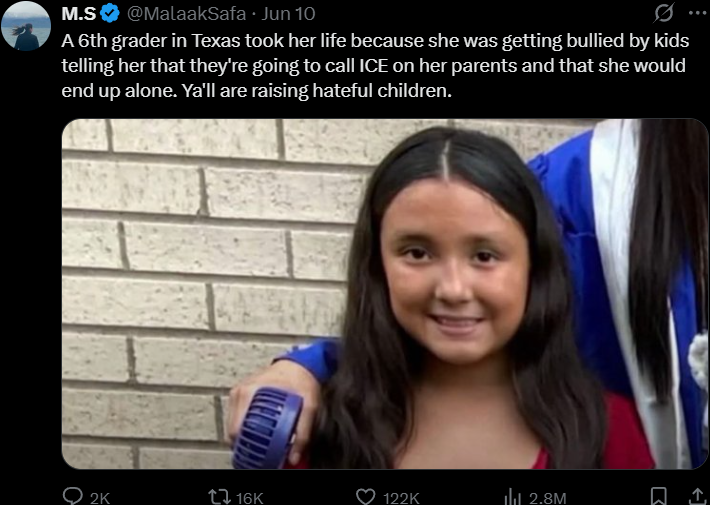Open the view analytics bar-chart icon
The height and width of the screenshot is (505, 710).
(x=513, y=497)
